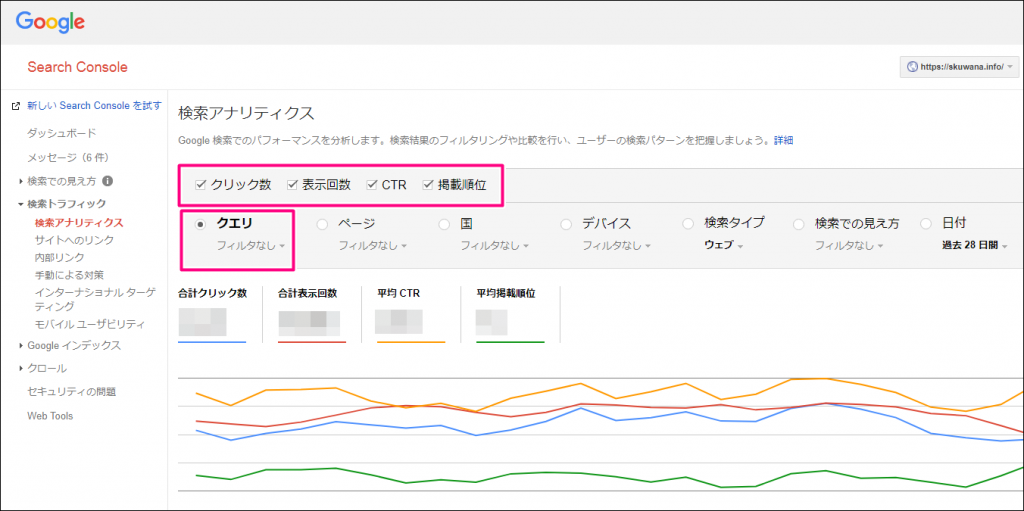Click the Google logo

point(50,22)
